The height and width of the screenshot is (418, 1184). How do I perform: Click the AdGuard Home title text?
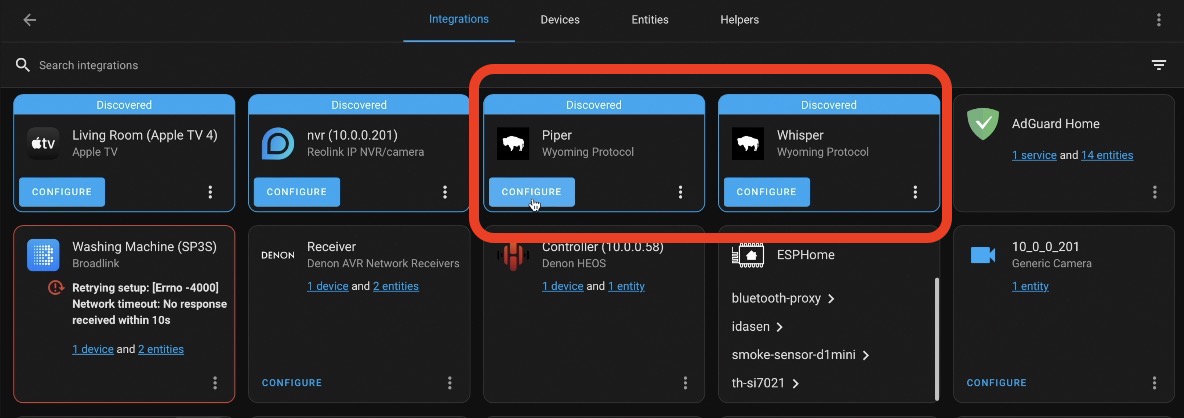(x=1056, y=124)
